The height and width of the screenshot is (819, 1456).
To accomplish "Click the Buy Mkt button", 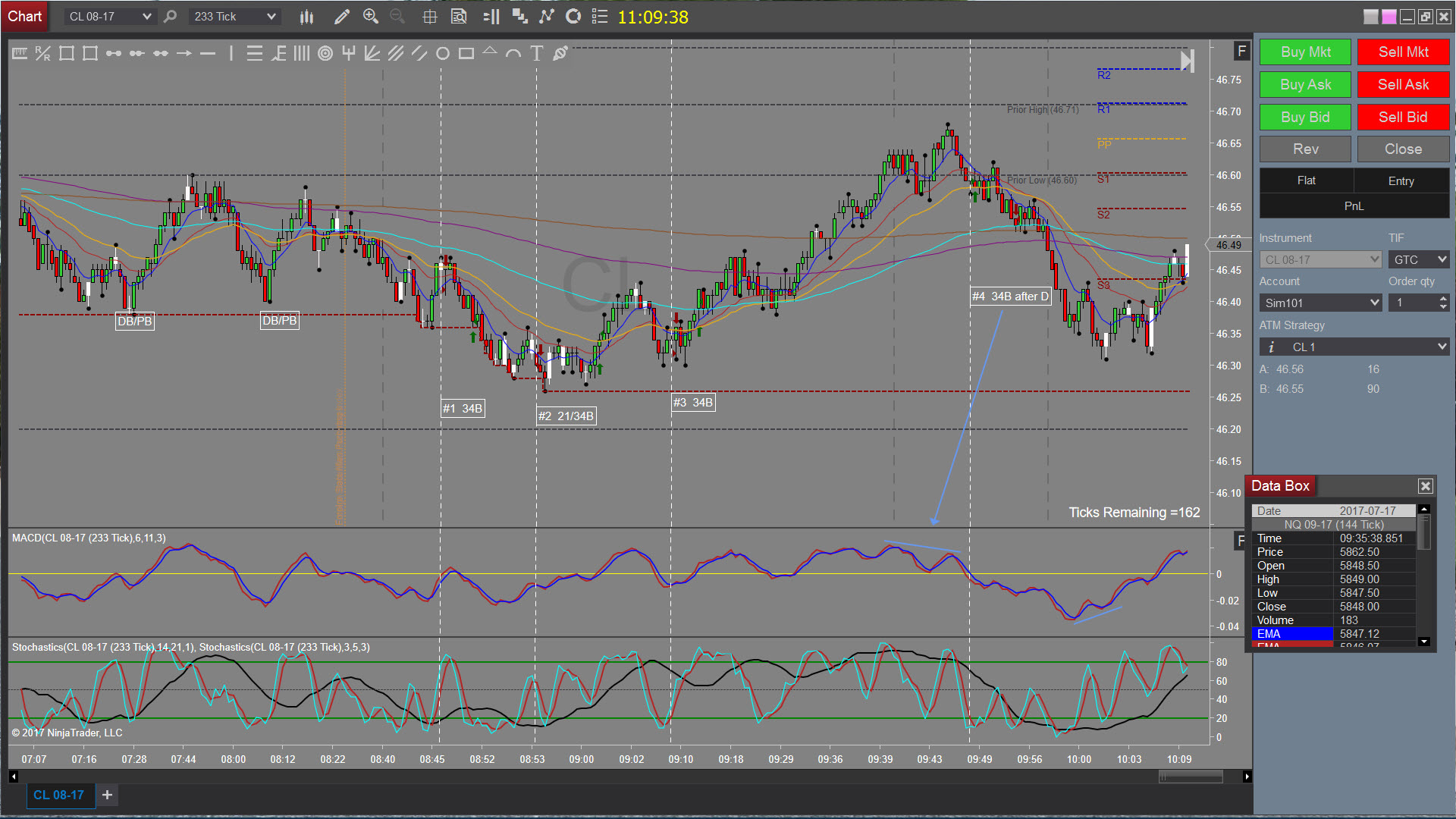I will click(x=1305, y=52).
